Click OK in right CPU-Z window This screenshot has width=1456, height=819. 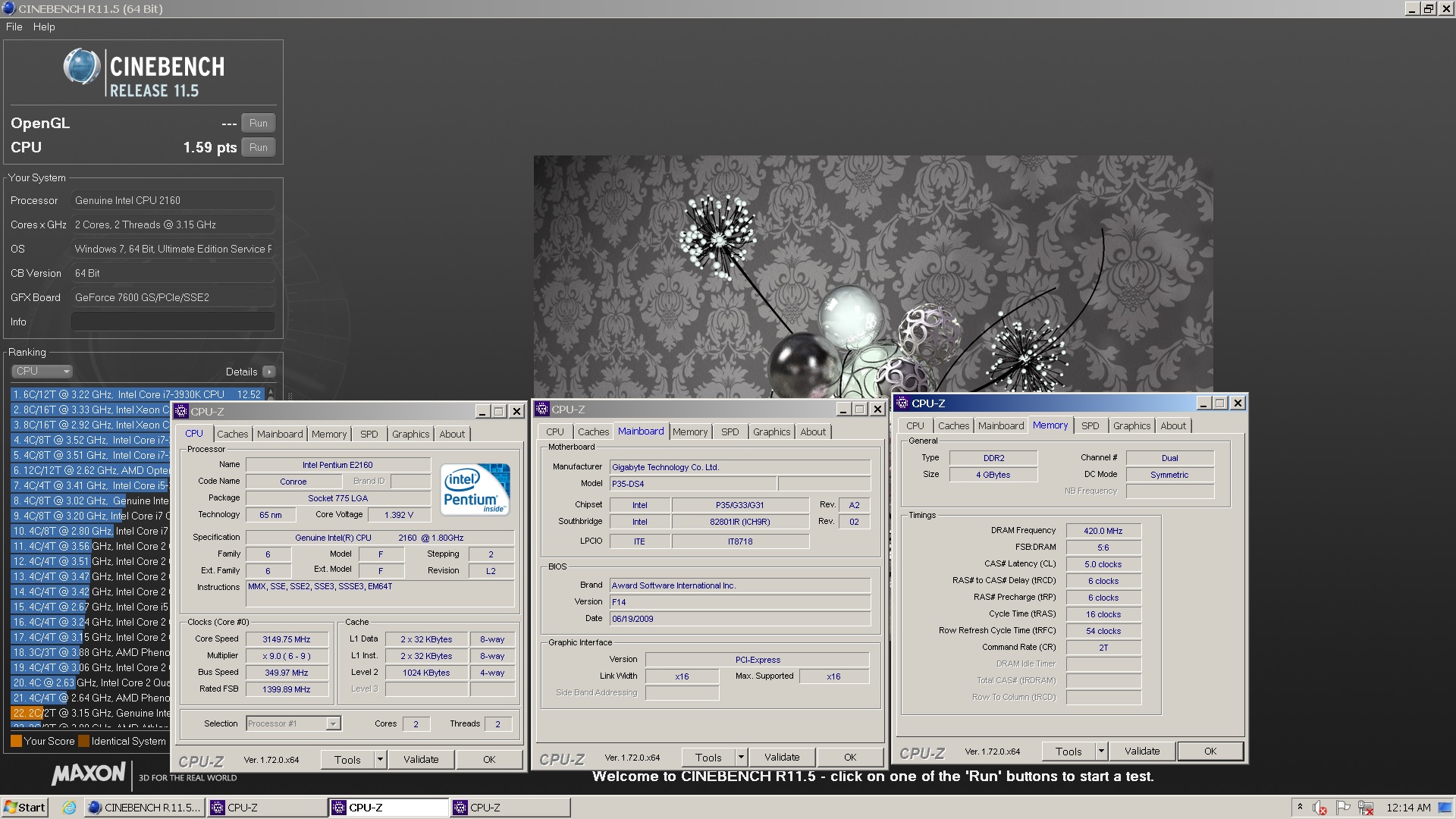(x=1210, y=751)
